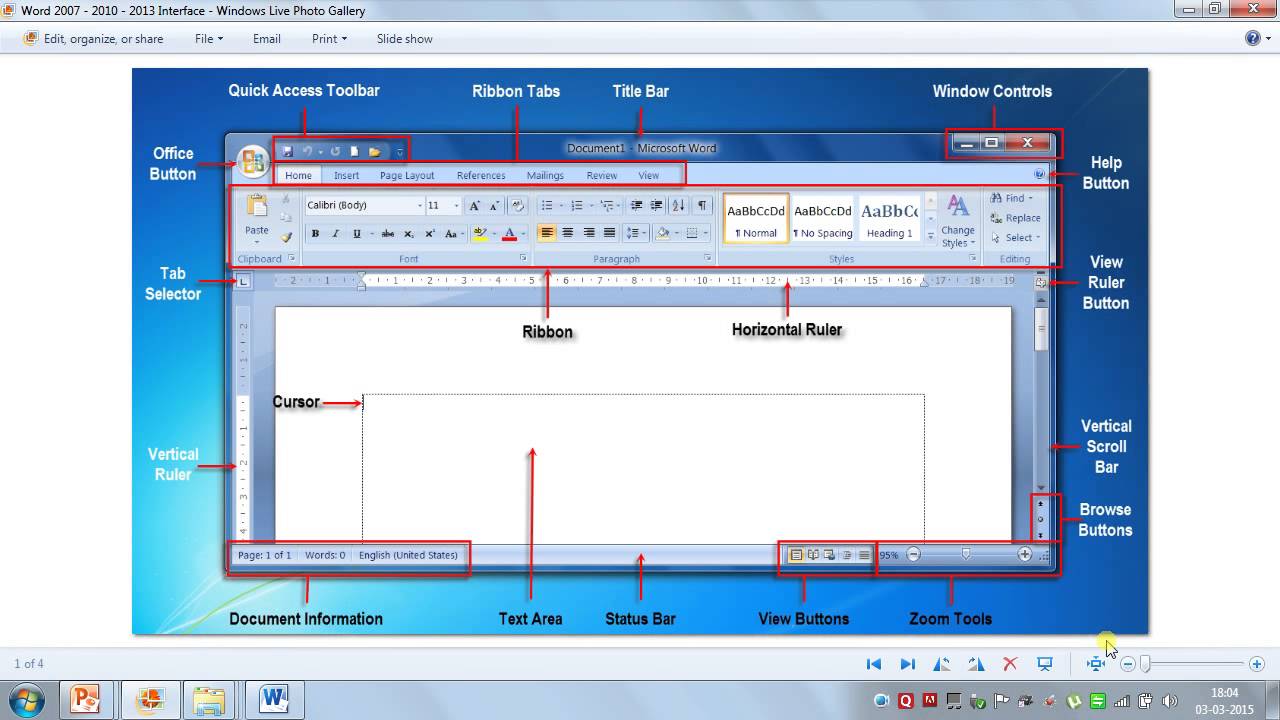
Task: Select the Page Layout ribbon tab
Action: pos(407,175)
